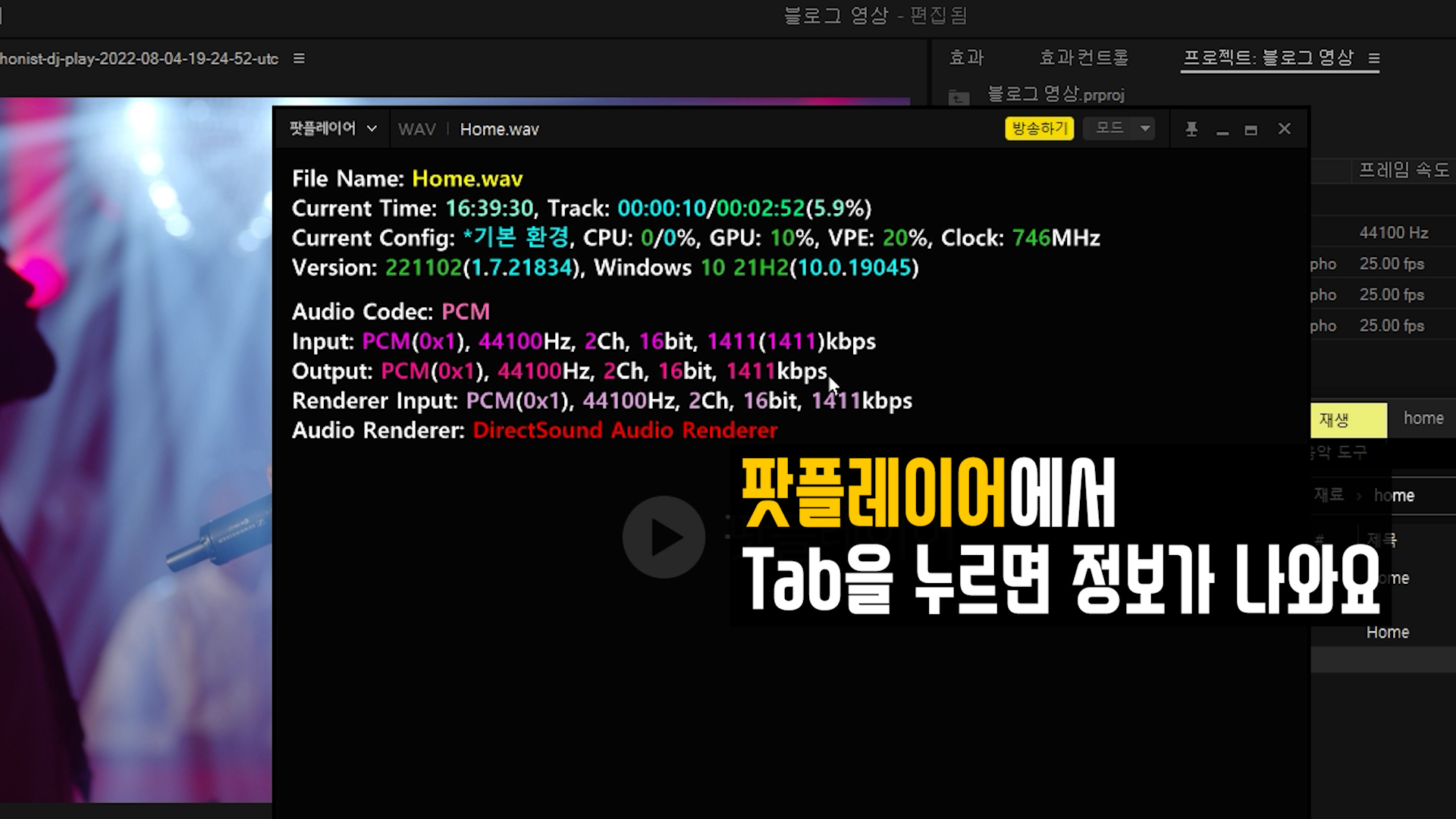Select the 프로젝트: 블로그 영상 tab
The image size is (1456, 819).
(1268, 58)
